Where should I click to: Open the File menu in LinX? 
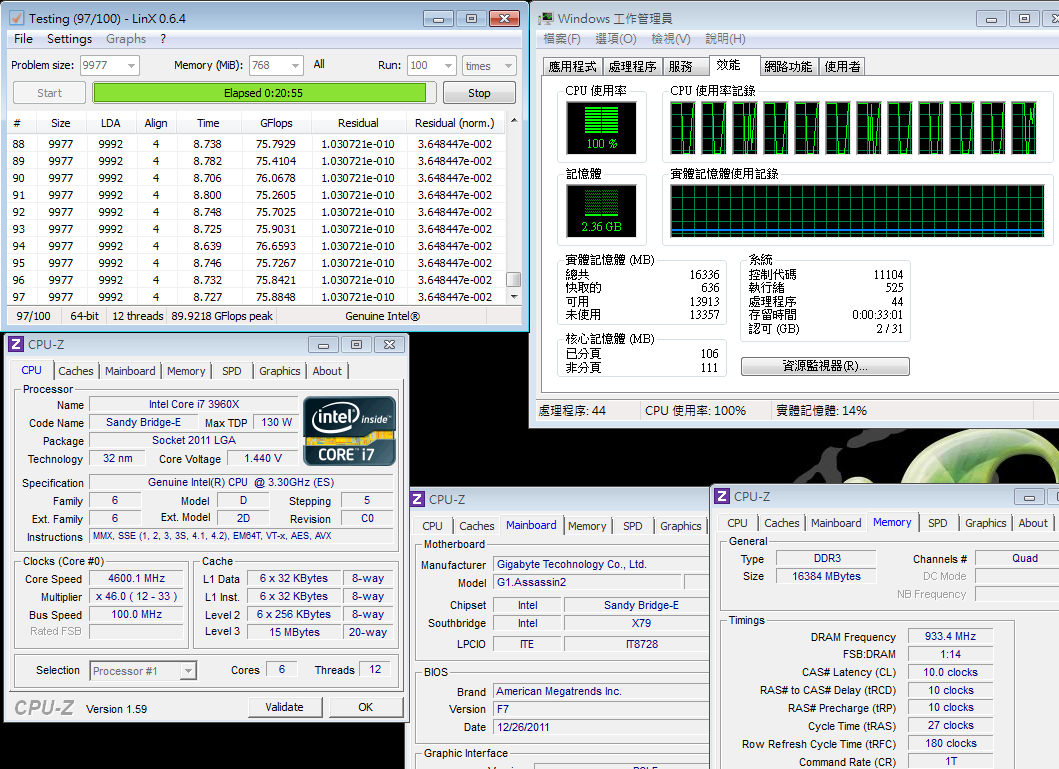pyautogui.click(x=23, y=38)
